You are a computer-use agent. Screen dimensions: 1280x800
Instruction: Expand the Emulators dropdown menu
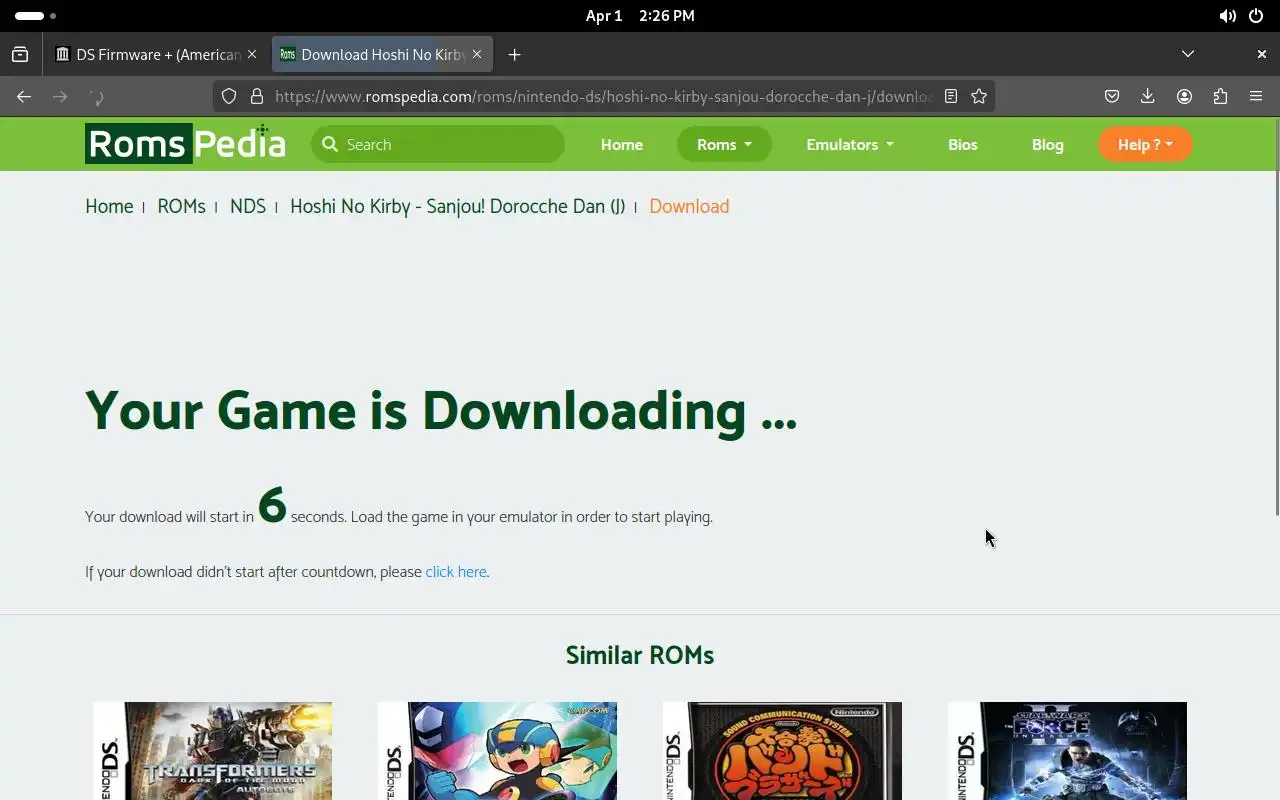850,144
